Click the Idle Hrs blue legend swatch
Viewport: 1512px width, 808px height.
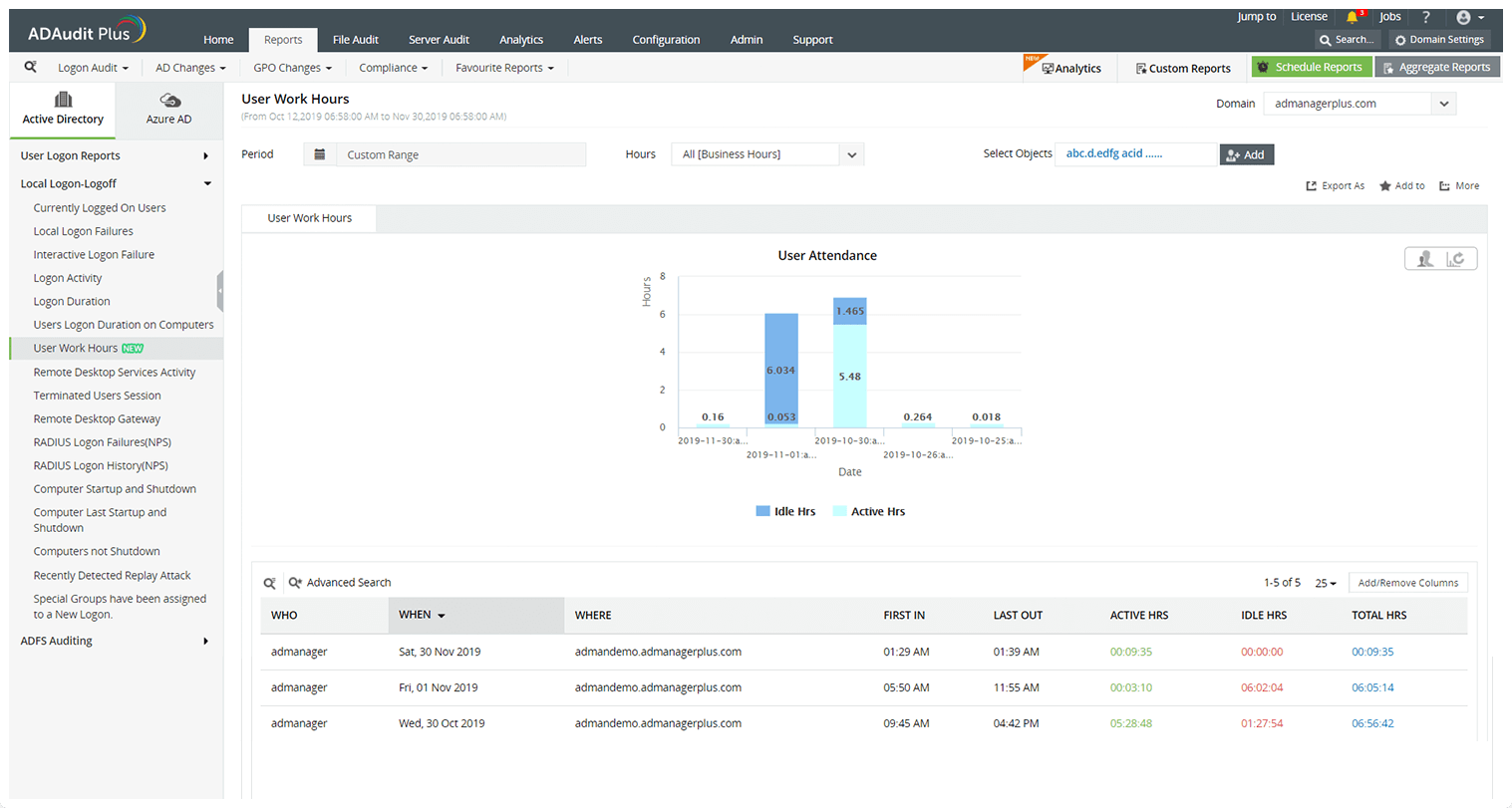[x=762, y=511]
